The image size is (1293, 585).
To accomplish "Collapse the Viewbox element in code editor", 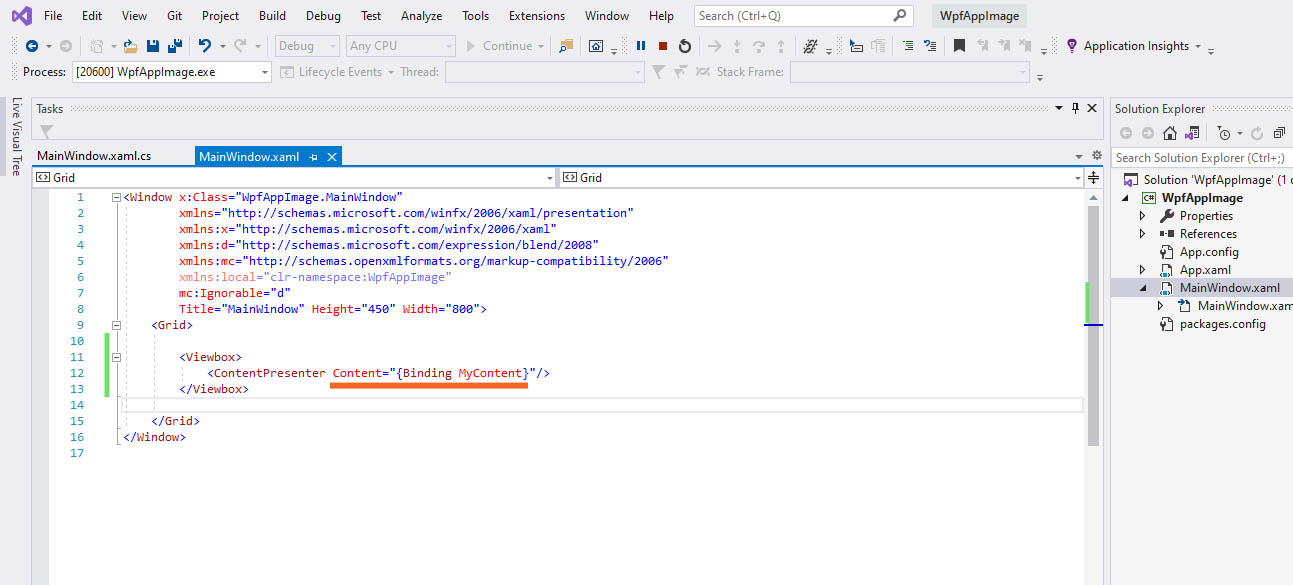I will tap(117, 357).
